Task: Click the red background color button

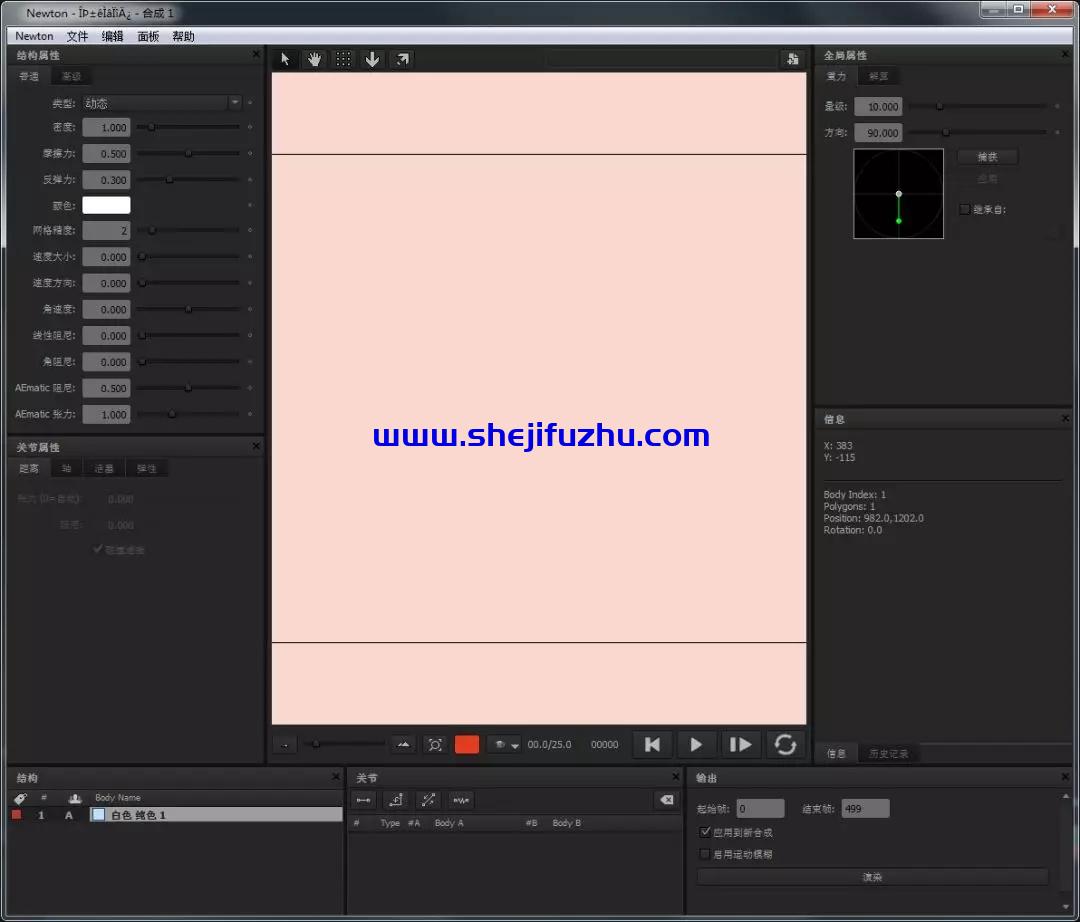Action: coord(467,744)
